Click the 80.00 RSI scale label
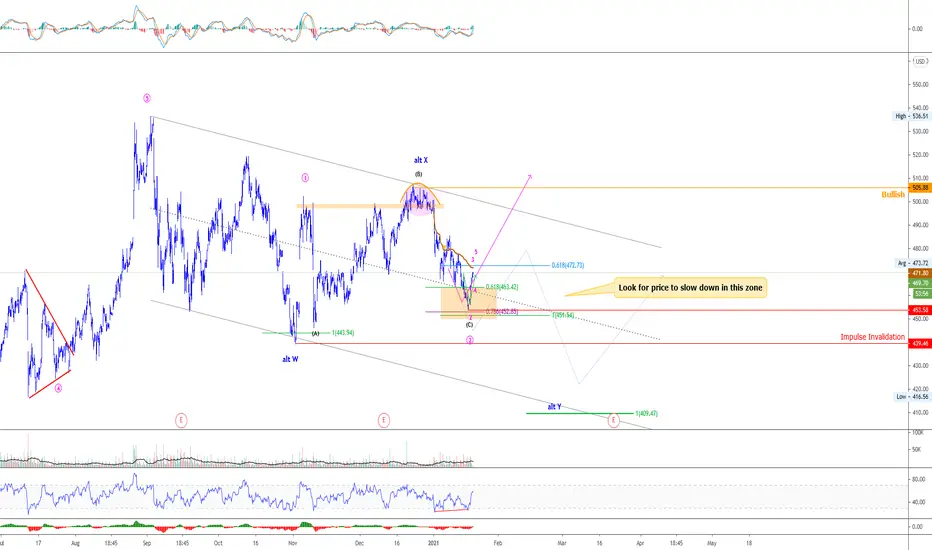 [x=918, y=479]
